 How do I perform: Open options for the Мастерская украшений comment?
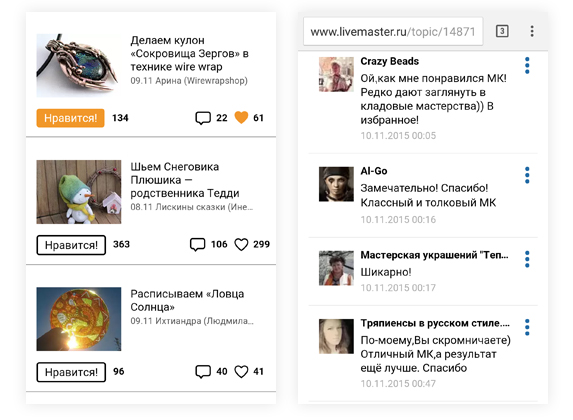click(527, 259)
